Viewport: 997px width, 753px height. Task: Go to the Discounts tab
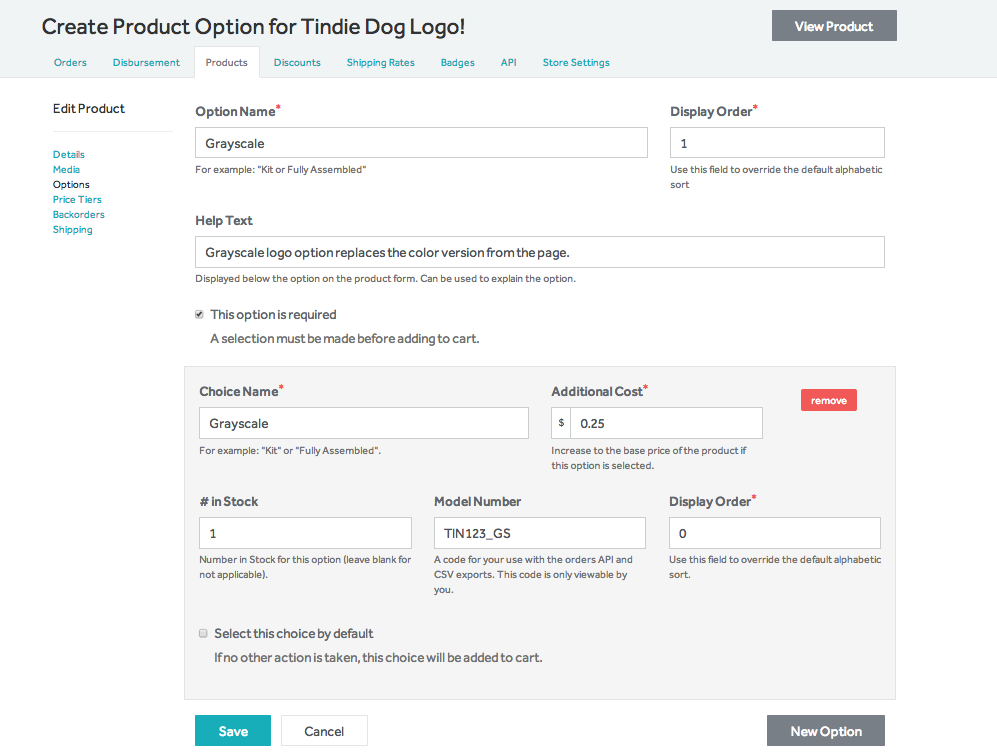click(x=297, y=63)
